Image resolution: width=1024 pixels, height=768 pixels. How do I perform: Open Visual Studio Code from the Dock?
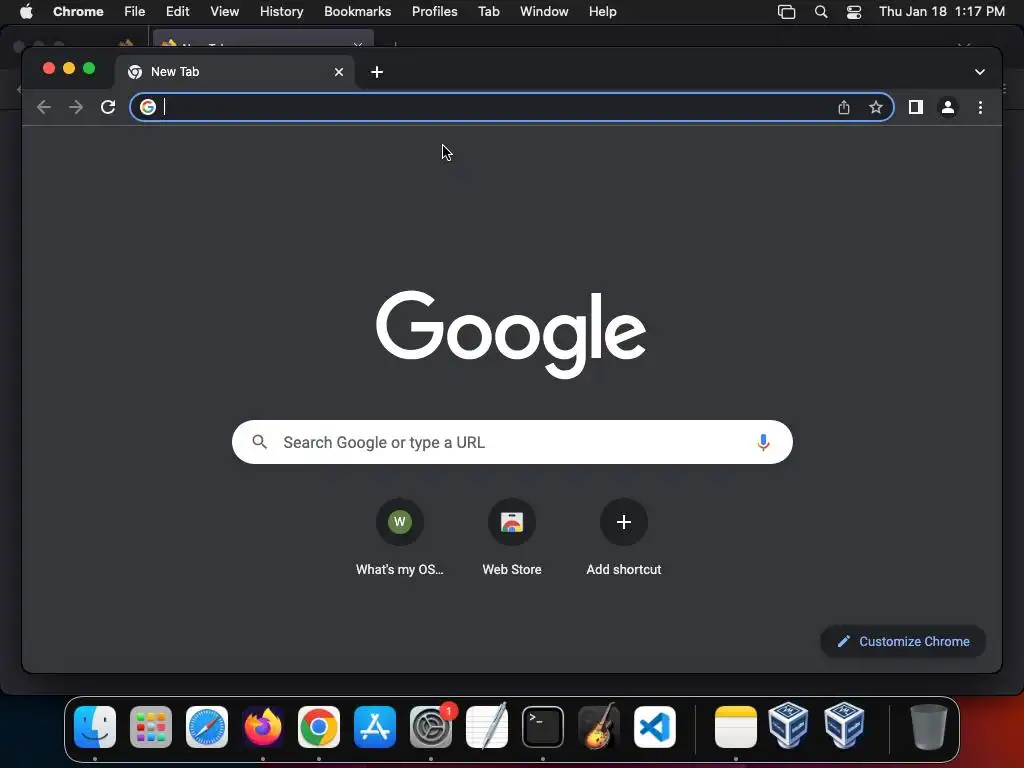[654, 727]
